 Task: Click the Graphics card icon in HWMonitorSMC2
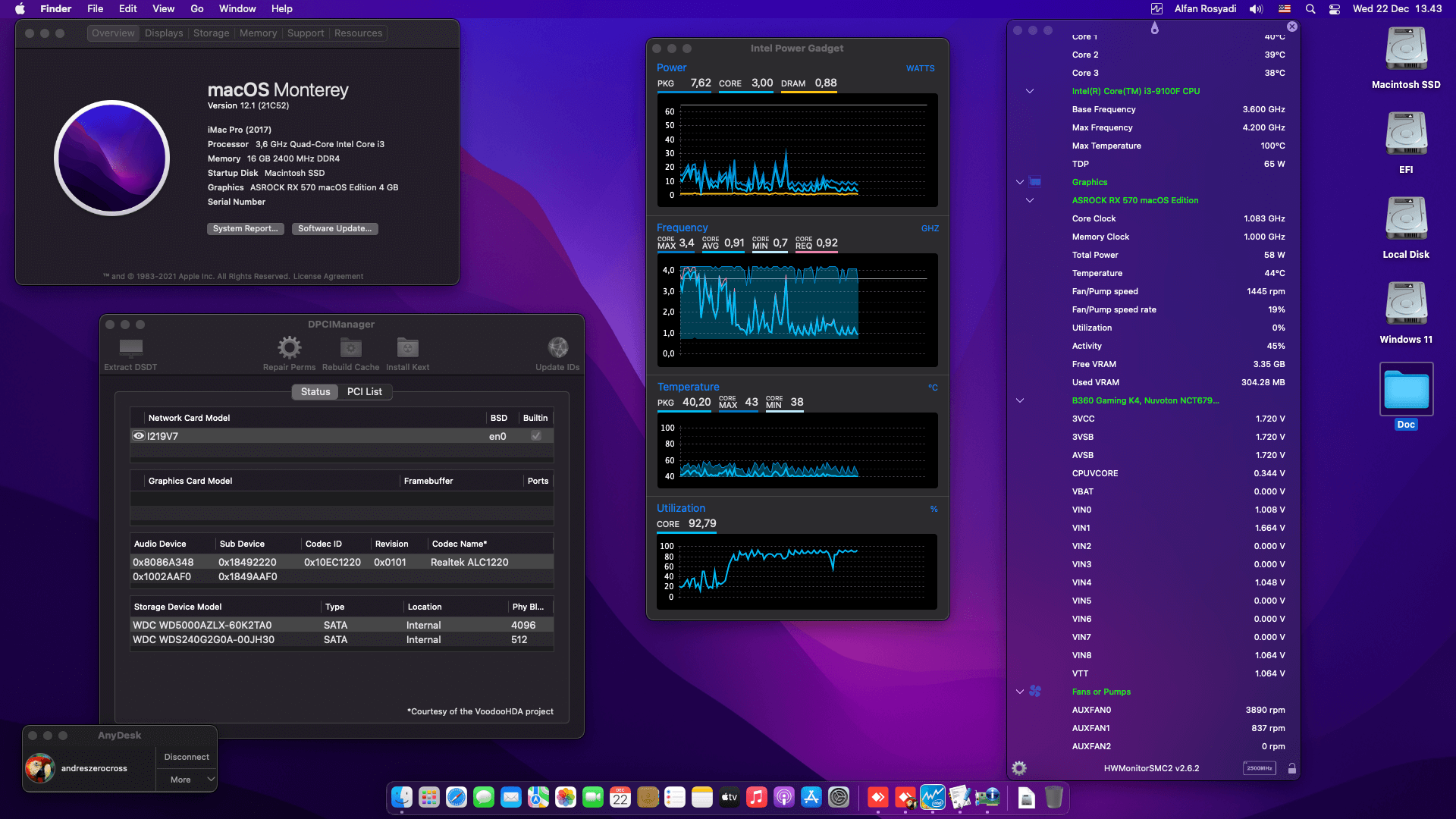coord(1035,182)
